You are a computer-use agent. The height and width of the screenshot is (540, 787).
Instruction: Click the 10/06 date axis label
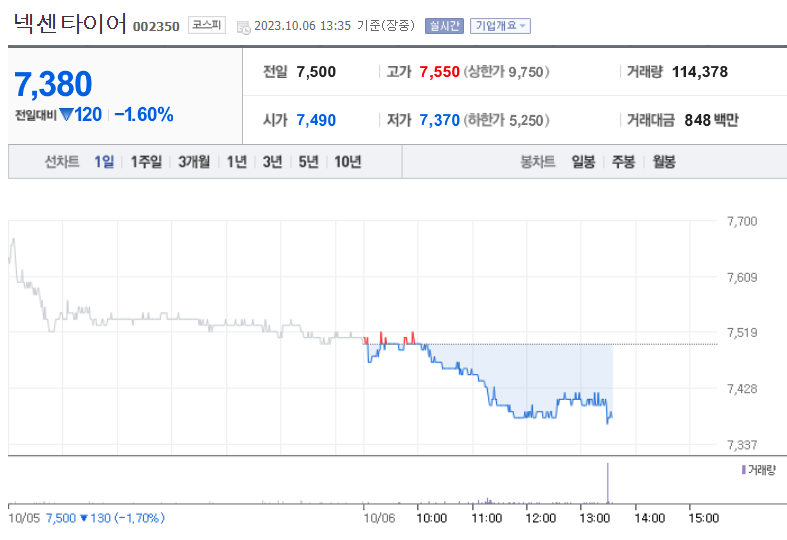click(379, 518)
